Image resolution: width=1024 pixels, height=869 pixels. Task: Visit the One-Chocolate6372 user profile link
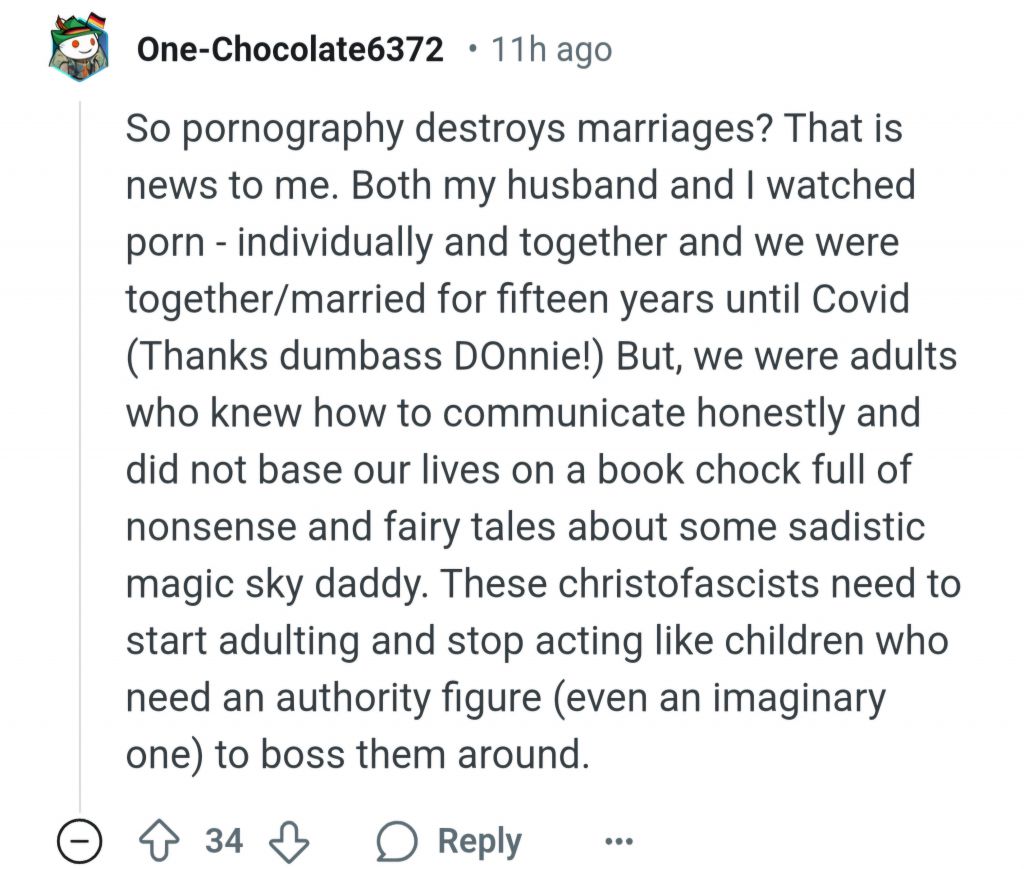tap(290, 50)
